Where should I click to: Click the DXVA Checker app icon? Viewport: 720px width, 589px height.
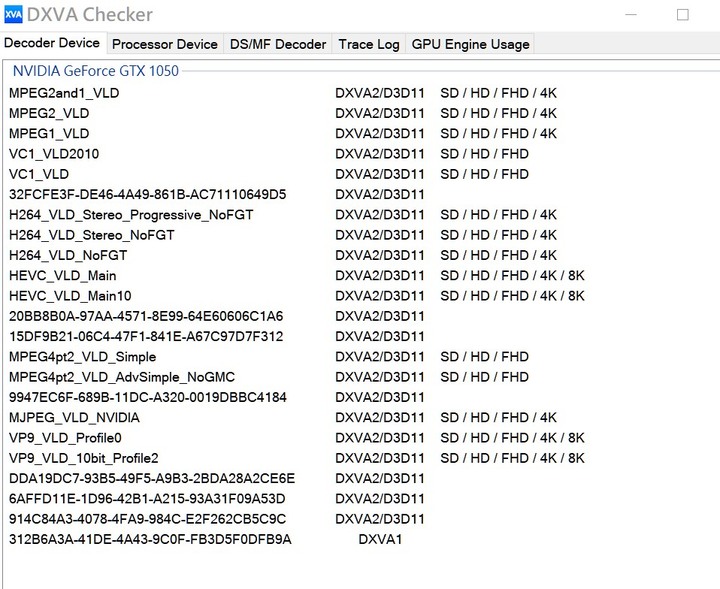pos(13,14)
